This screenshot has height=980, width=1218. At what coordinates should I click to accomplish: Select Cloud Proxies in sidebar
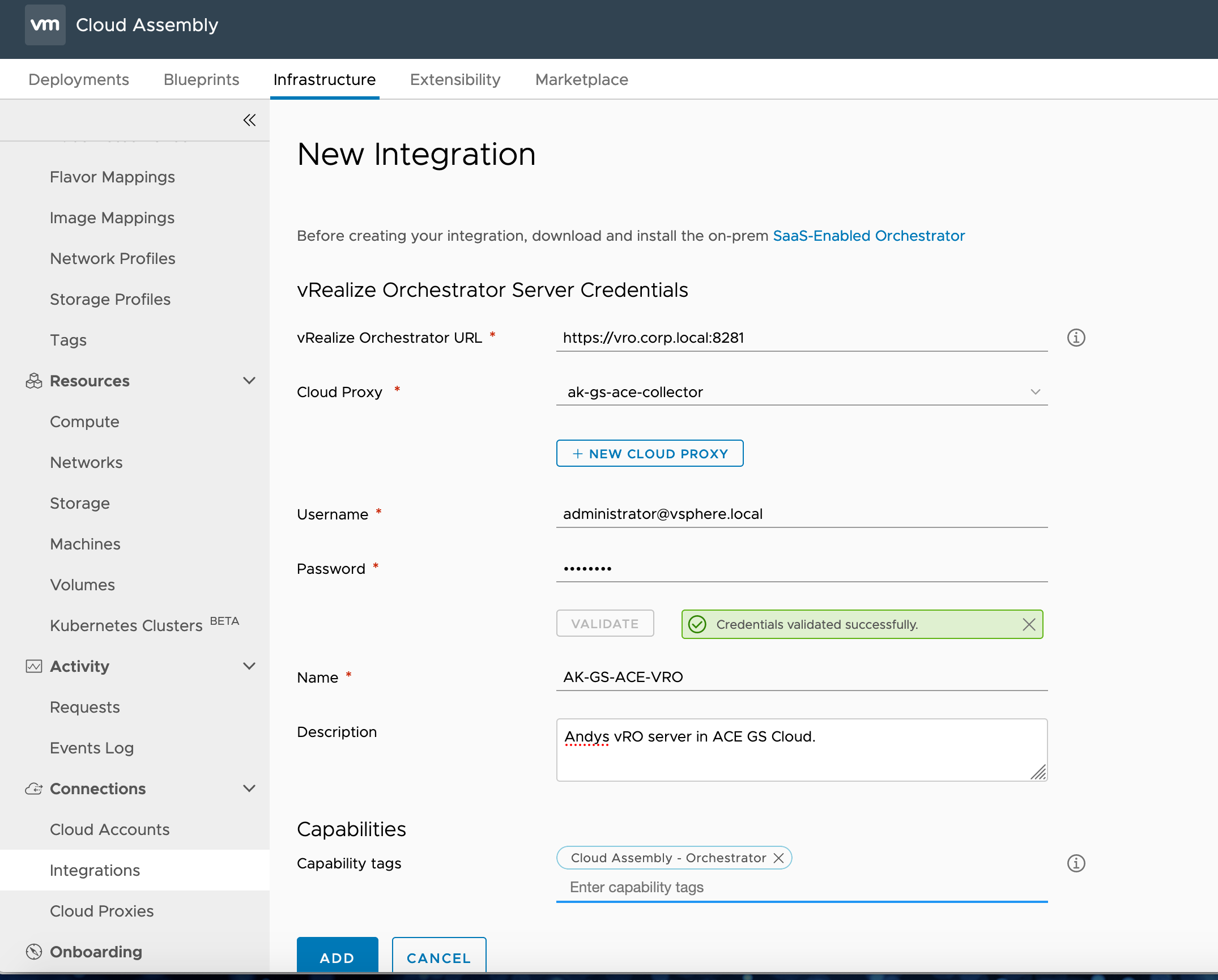pyautogui.click(x=102, y=911)
